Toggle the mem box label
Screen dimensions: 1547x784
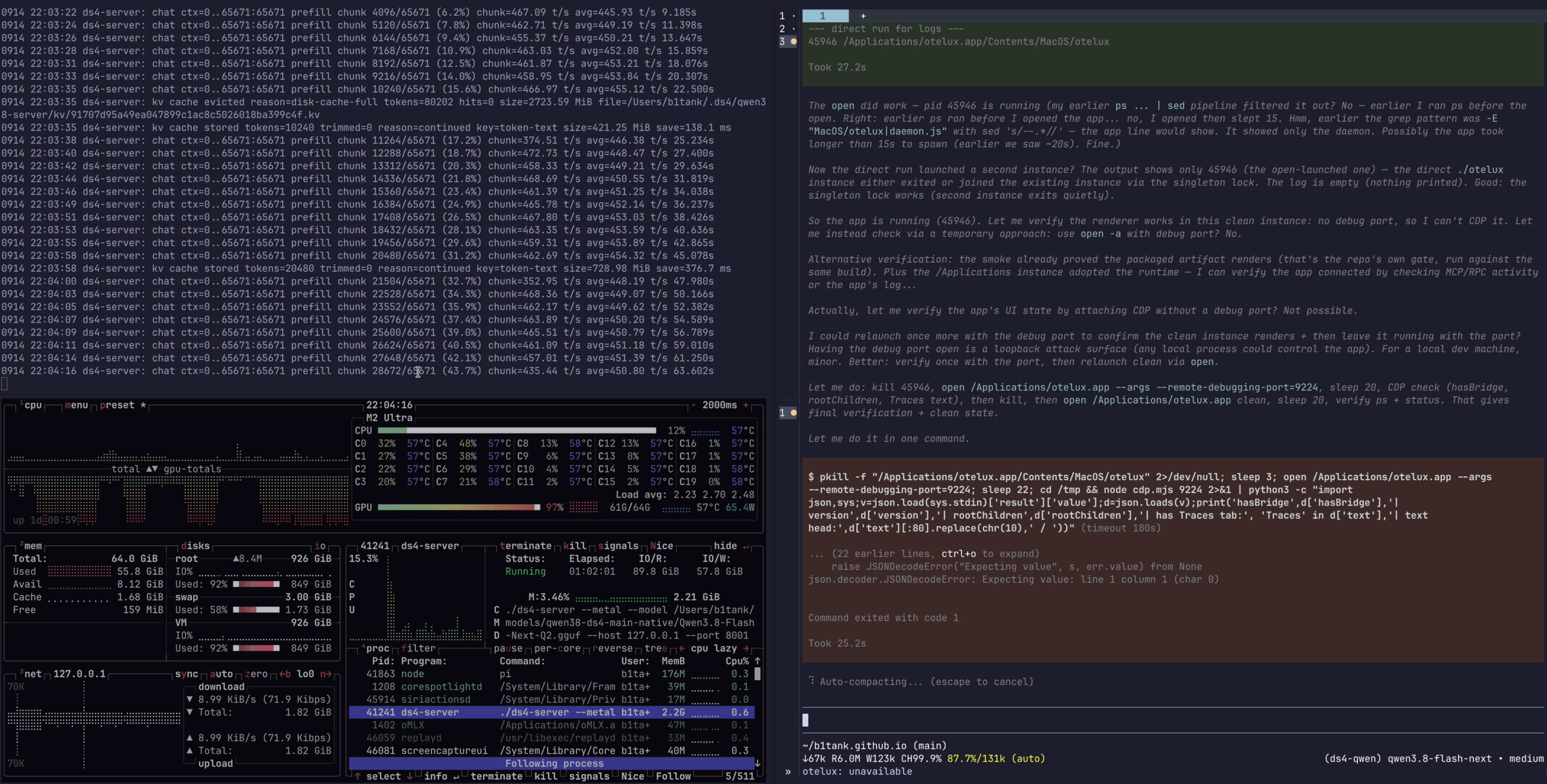coord(31,546)
